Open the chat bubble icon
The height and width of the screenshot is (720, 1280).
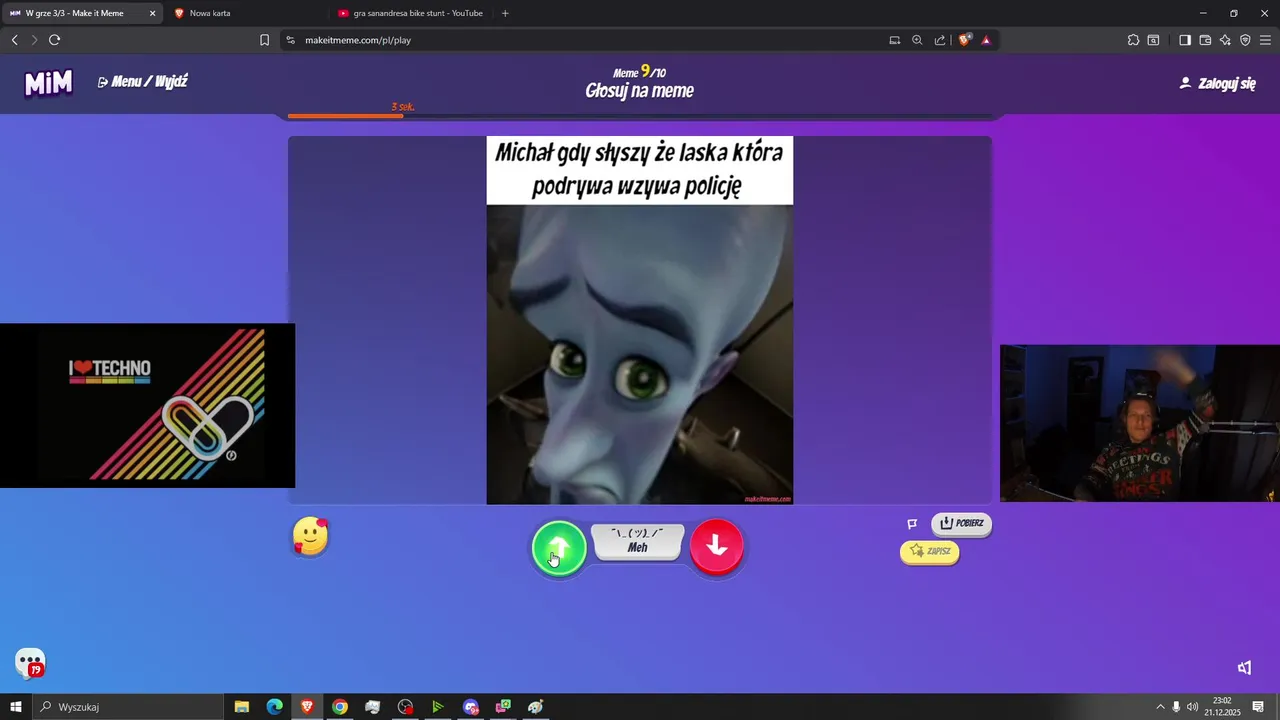30,663
